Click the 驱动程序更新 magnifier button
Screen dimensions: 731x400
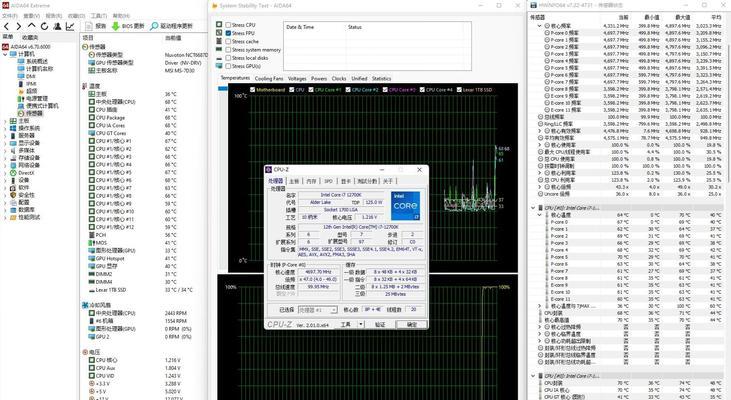click(172, 26)
